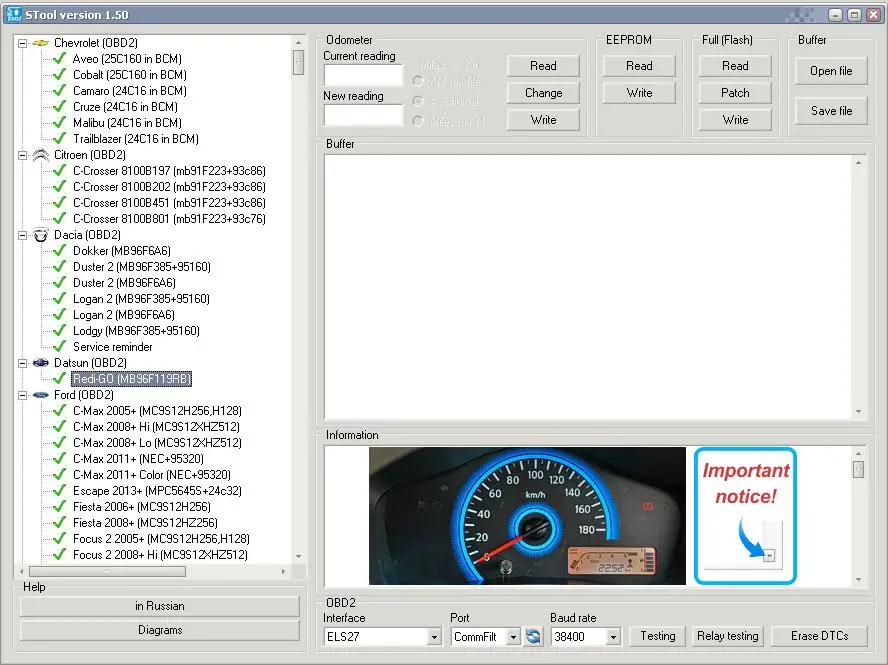Click the checkmark beside Redi-GO entry
Image resolution: width=888 pixels, height=665 pixels.
pyautogui.click(x=59, y=378)
